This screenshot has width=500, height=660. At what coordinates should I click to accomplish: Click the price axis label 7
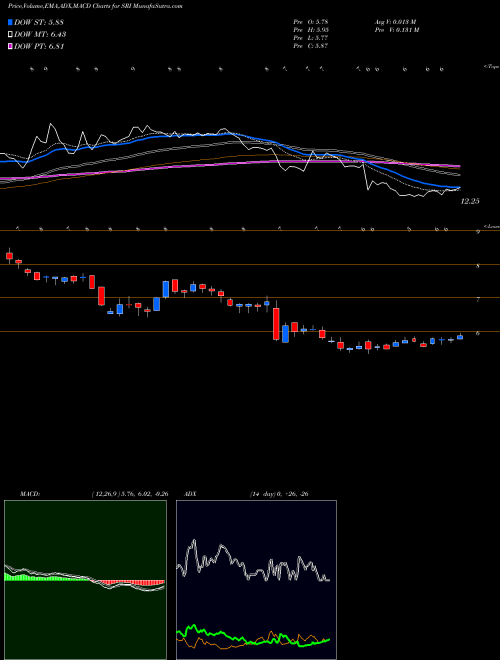coord(478,300)
